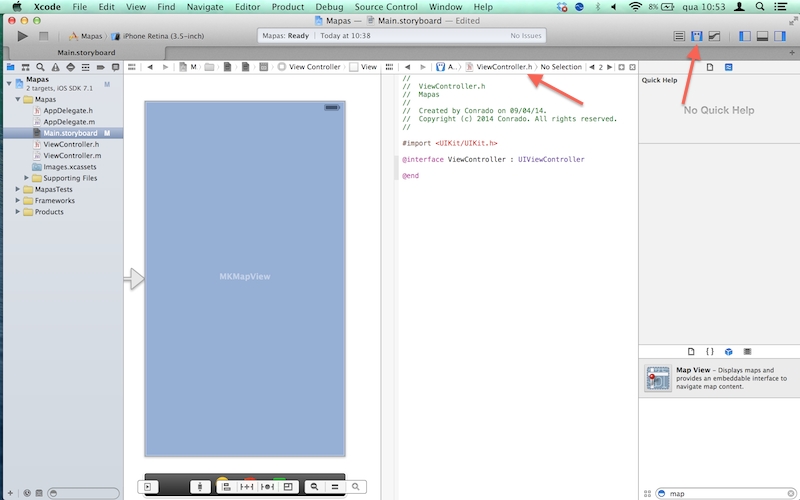This screenshot has height=500, width=800.
Task: Run the Mapas project with the play button
Action: tap(22, 36)
